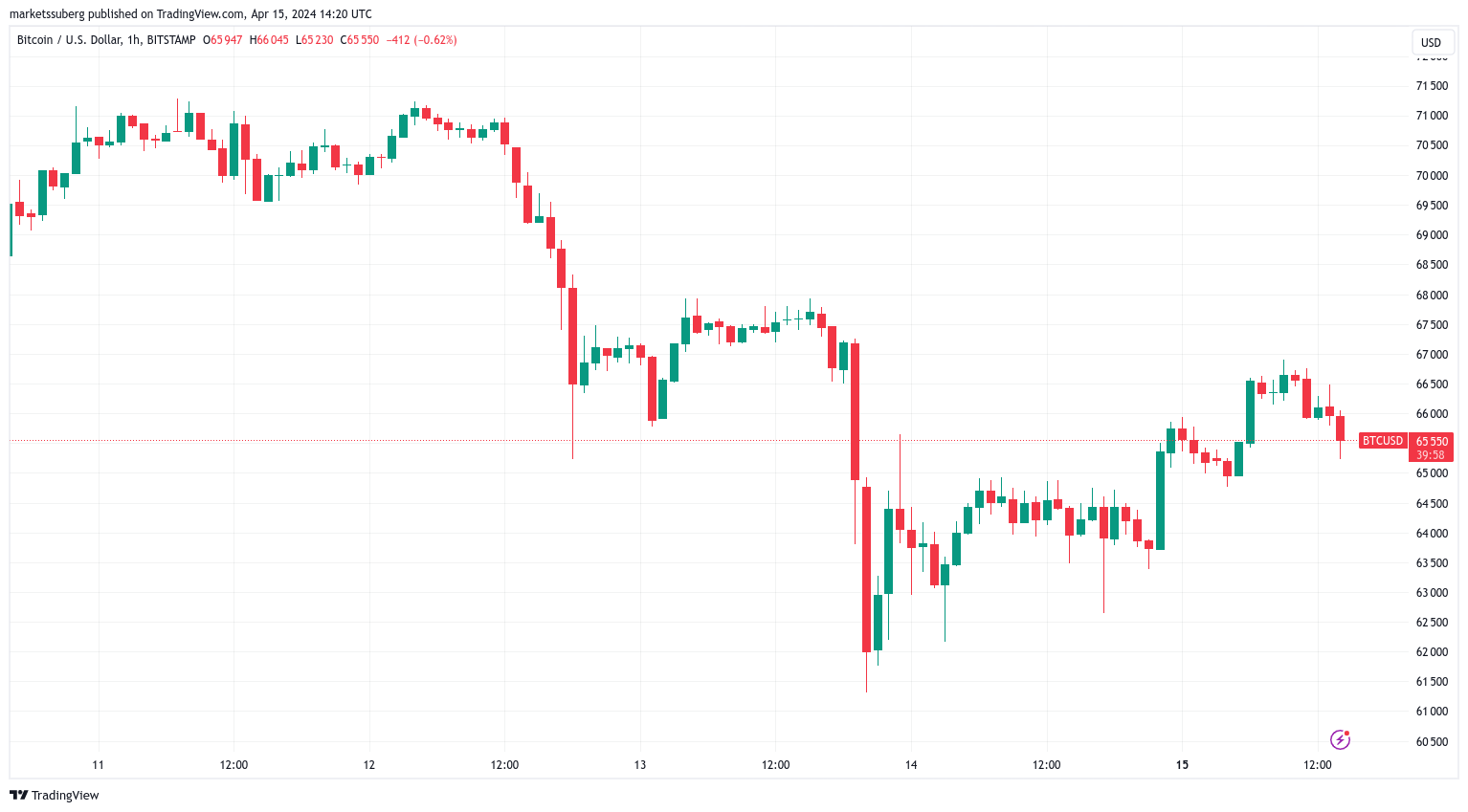
Task: Click the red BTCUSD symbol label
Action: pyautogui.click(x=1383, y=441)
